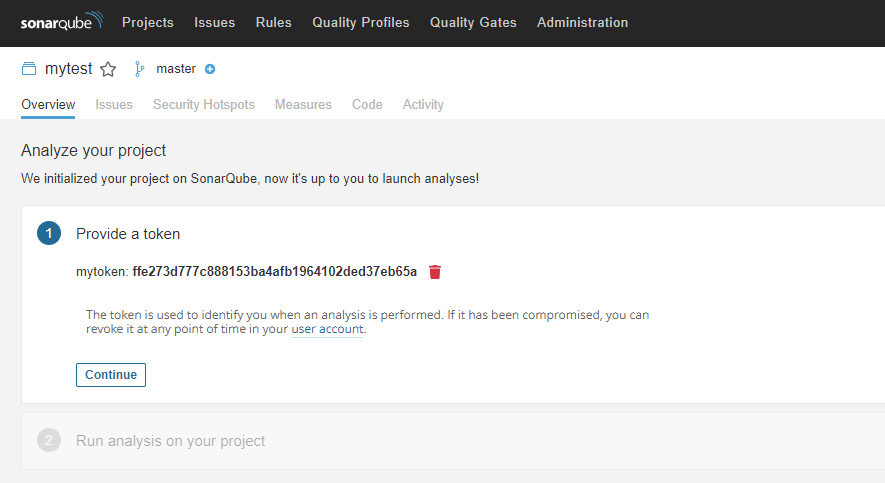
Task: Select the master branch label
Action: coord(176,69)
